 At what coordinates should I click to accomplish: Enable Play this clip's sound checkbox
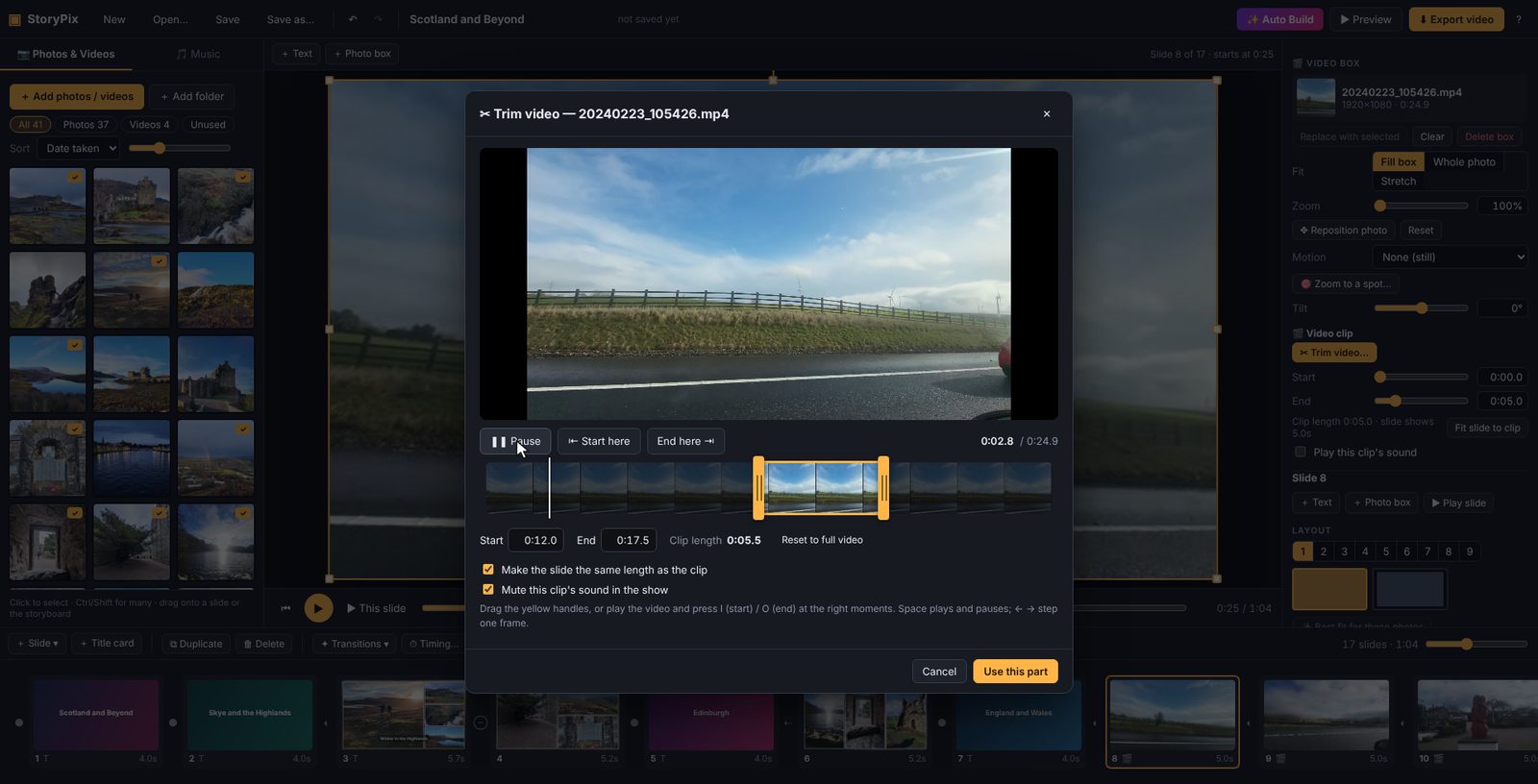(x=1301, y=452)
